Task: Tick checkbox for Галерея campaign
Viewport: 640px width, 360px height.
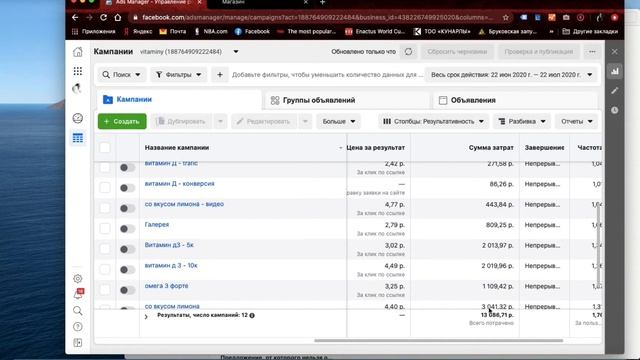Action: point(105,229)
